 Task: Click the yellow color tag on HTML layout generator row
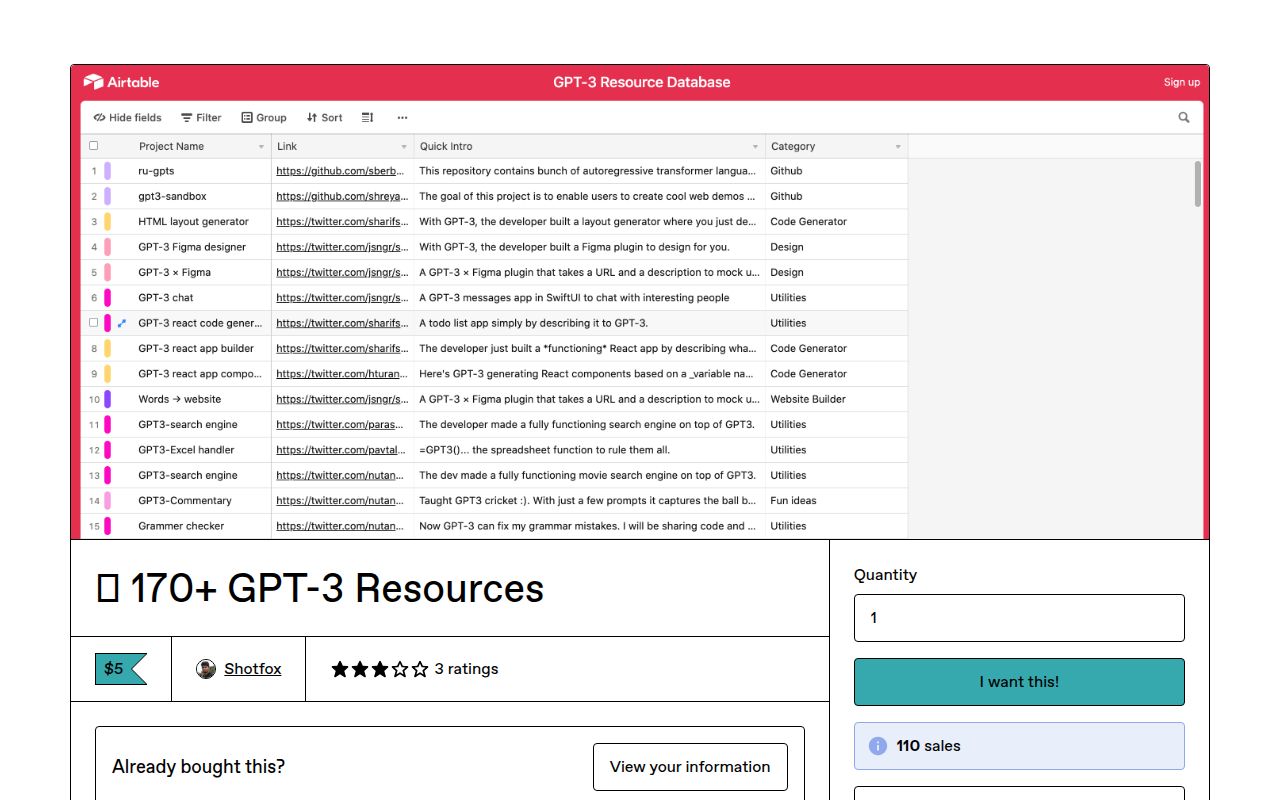pos(108,222)
